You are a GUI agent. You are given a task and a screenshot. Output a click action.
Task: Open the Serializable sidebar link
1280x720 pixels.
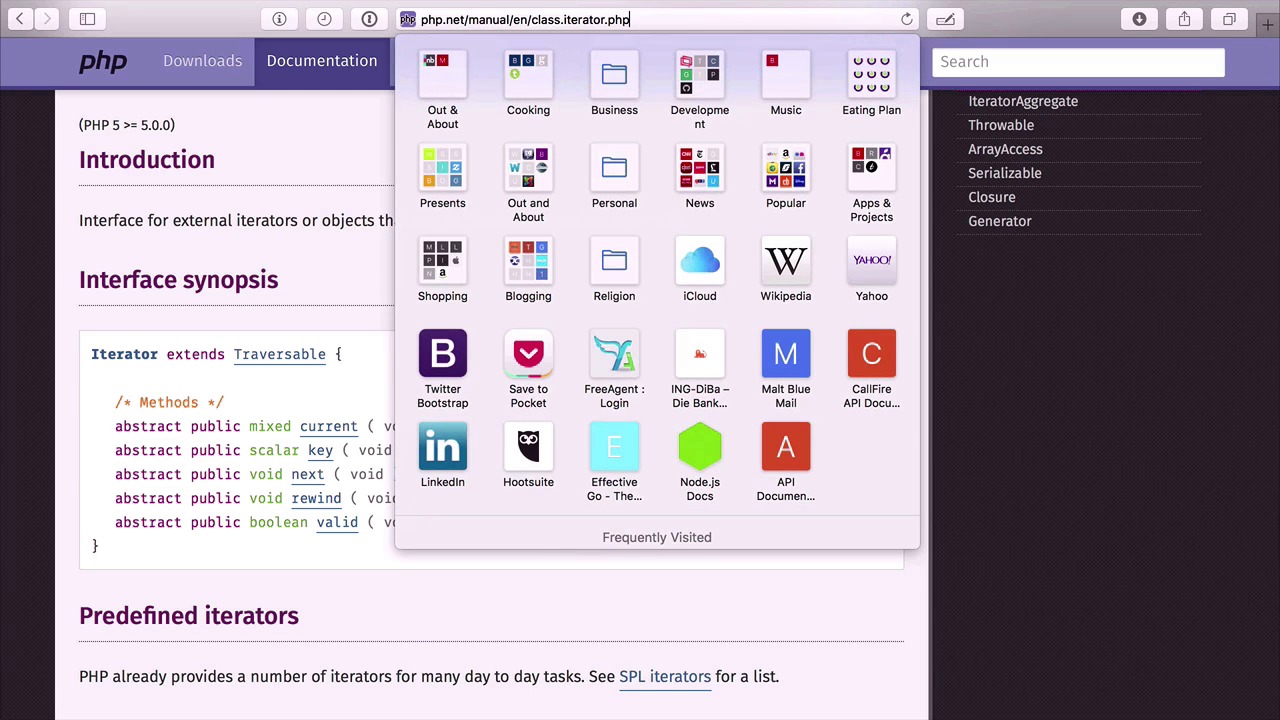[x=1005, y=173]
